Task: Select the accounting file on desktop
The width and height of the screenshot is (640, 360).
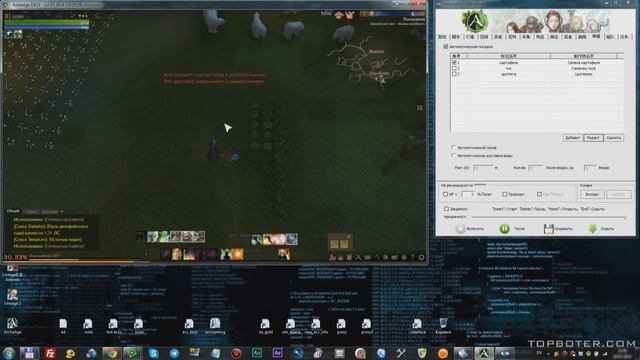Action: 215,326
